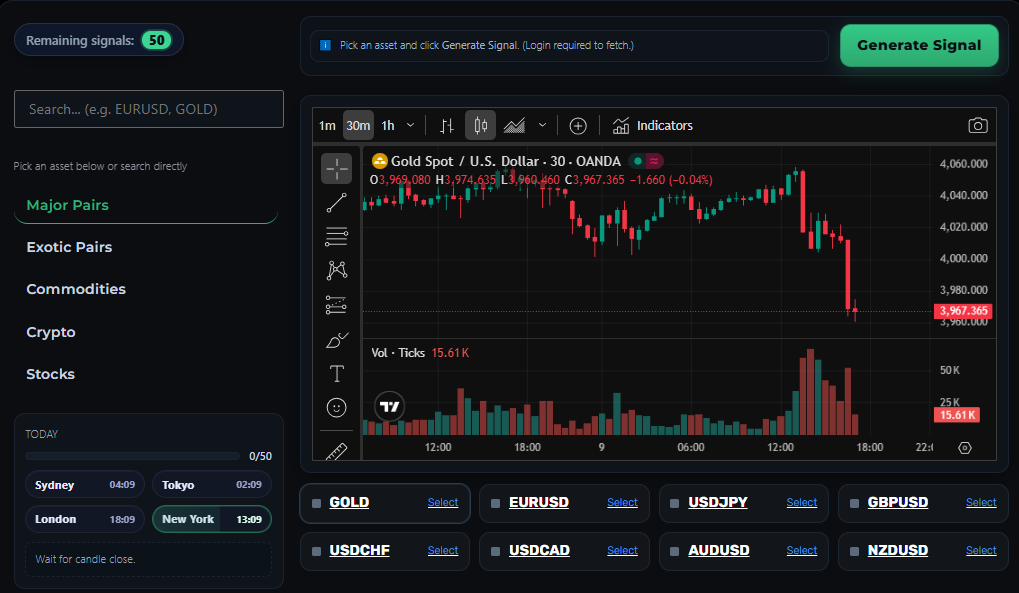The height and width of the screenshot is (593, 1019).
Task: Switch chart to area style
Action: [x=514, y=124]
